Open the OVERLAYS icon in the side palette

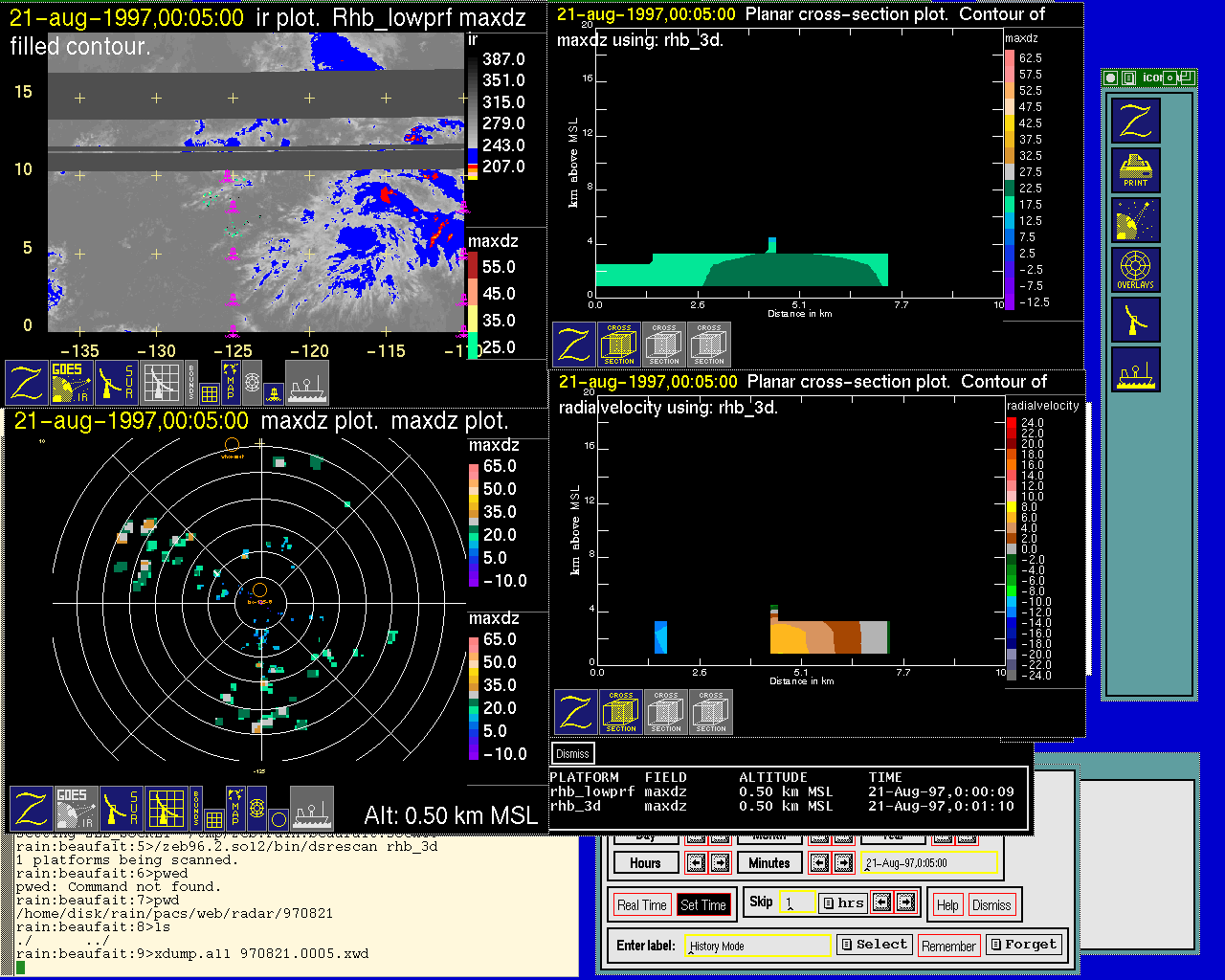click(x=1136, y=269)
